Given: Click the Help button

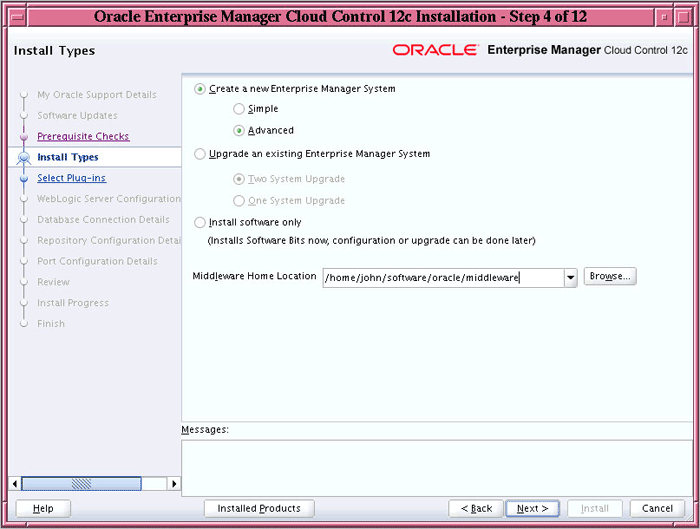Looking at the screenshot, I should [43, 508].
